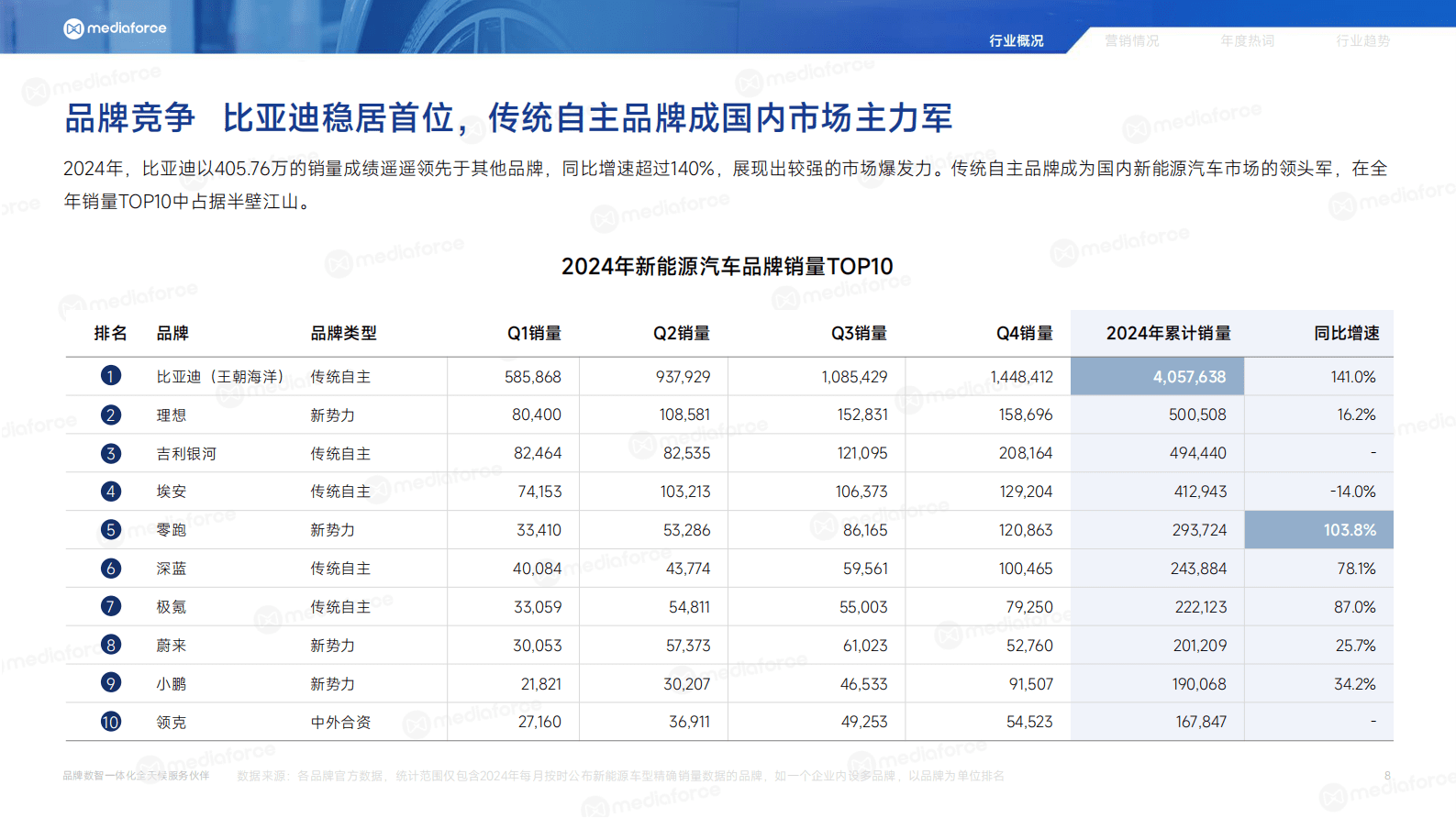The image size is (1456, 818).
Task: Click 小鹏 Q3 sales 46,533
Action: click(864, 684)
